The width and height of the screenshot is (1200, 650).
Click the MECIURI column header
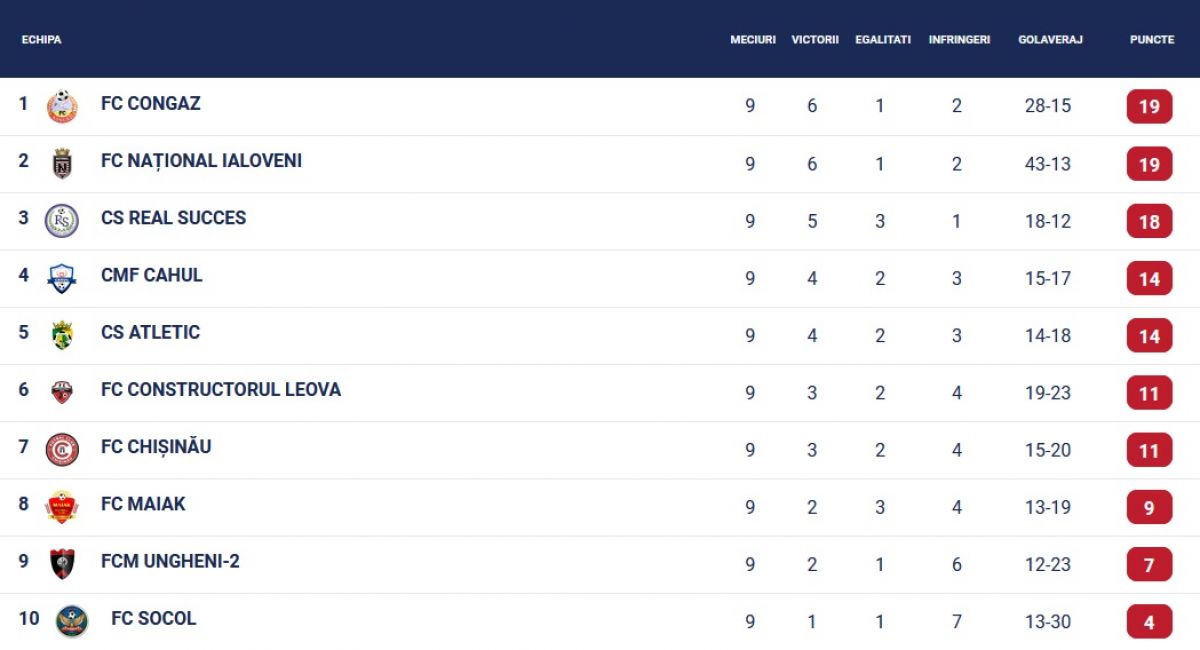tap(752, 40)
